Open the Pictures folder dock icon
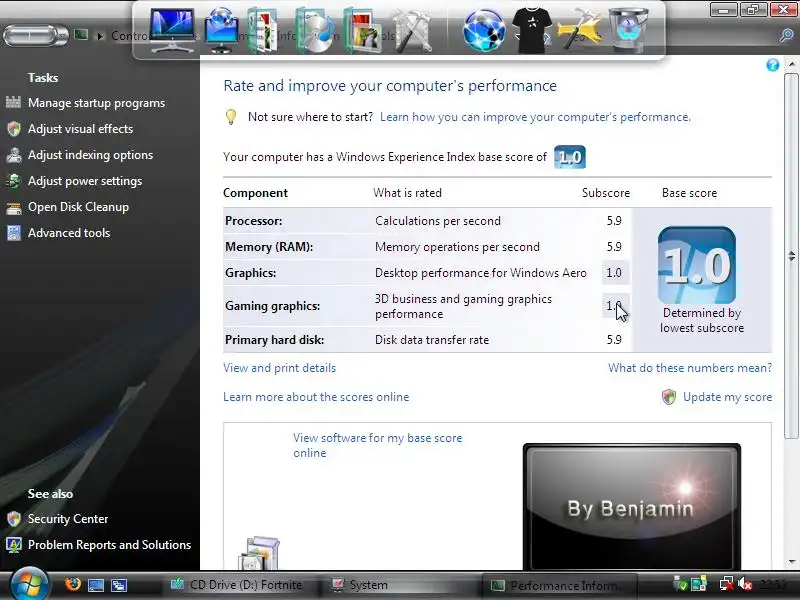 (x=362, y=31)
